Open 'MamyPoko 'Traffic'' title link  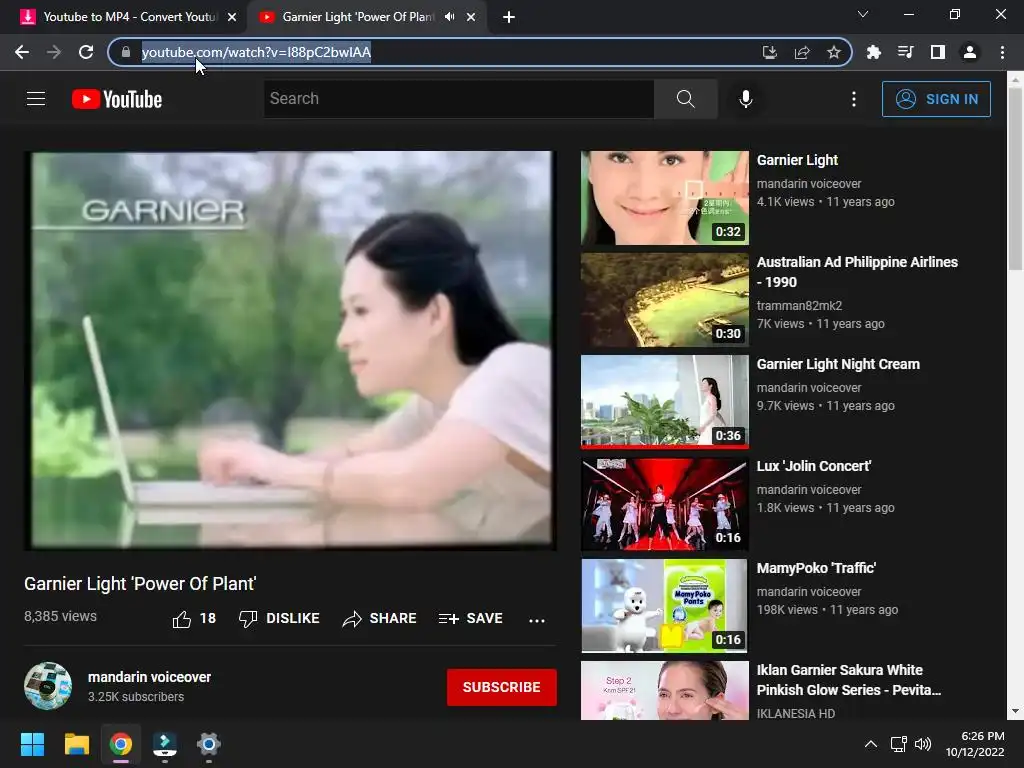click(816, 568)
